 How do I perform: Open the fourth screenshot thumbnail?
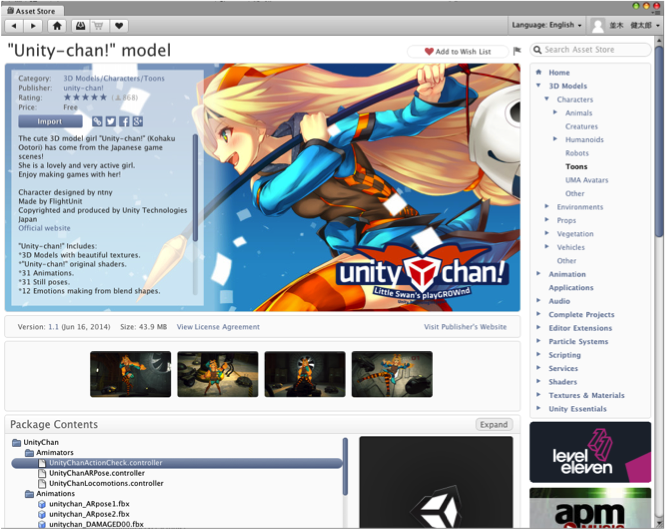point(392,374)
